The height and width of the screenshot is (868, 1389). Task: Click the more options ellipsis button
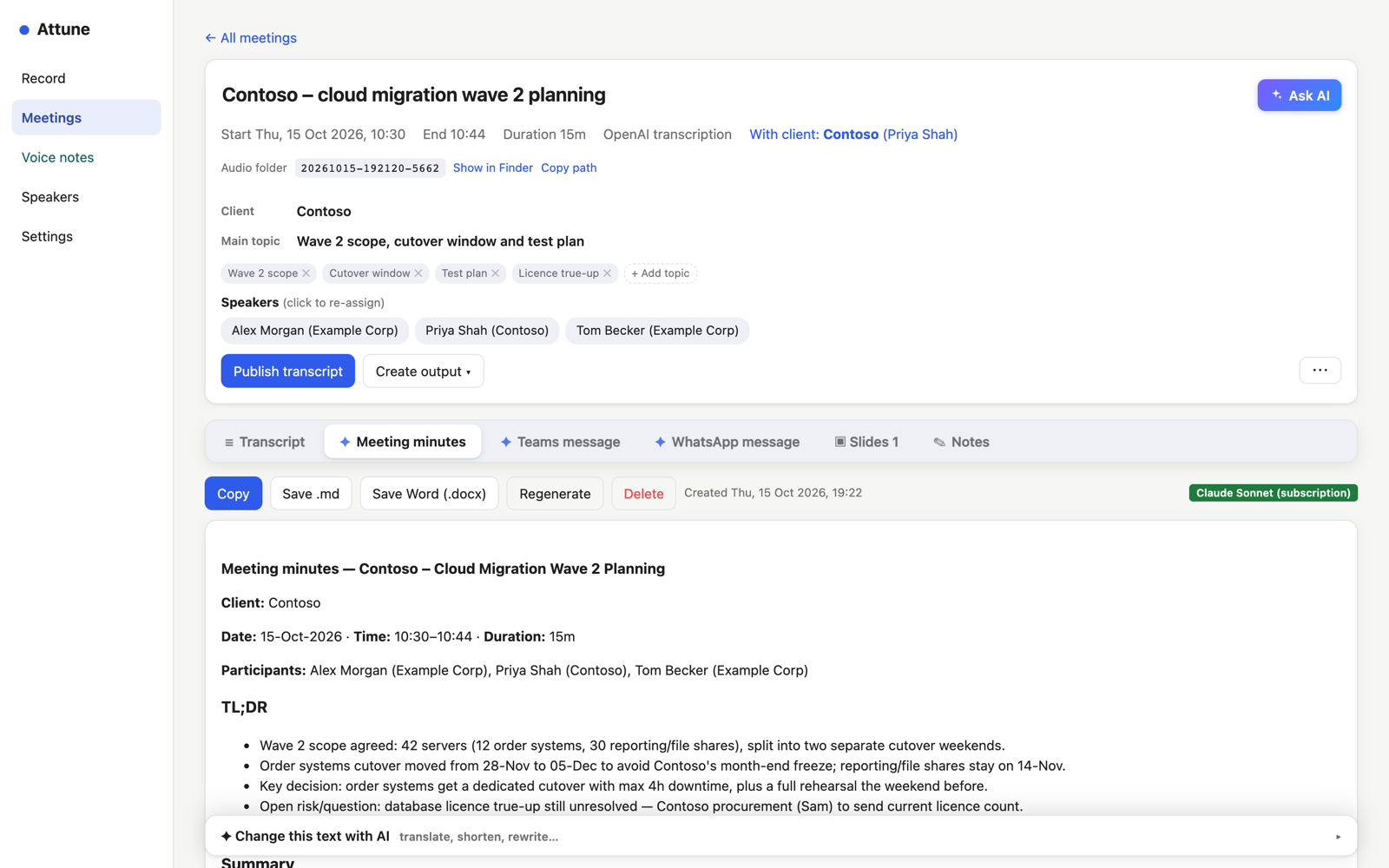pos(1320,371)
